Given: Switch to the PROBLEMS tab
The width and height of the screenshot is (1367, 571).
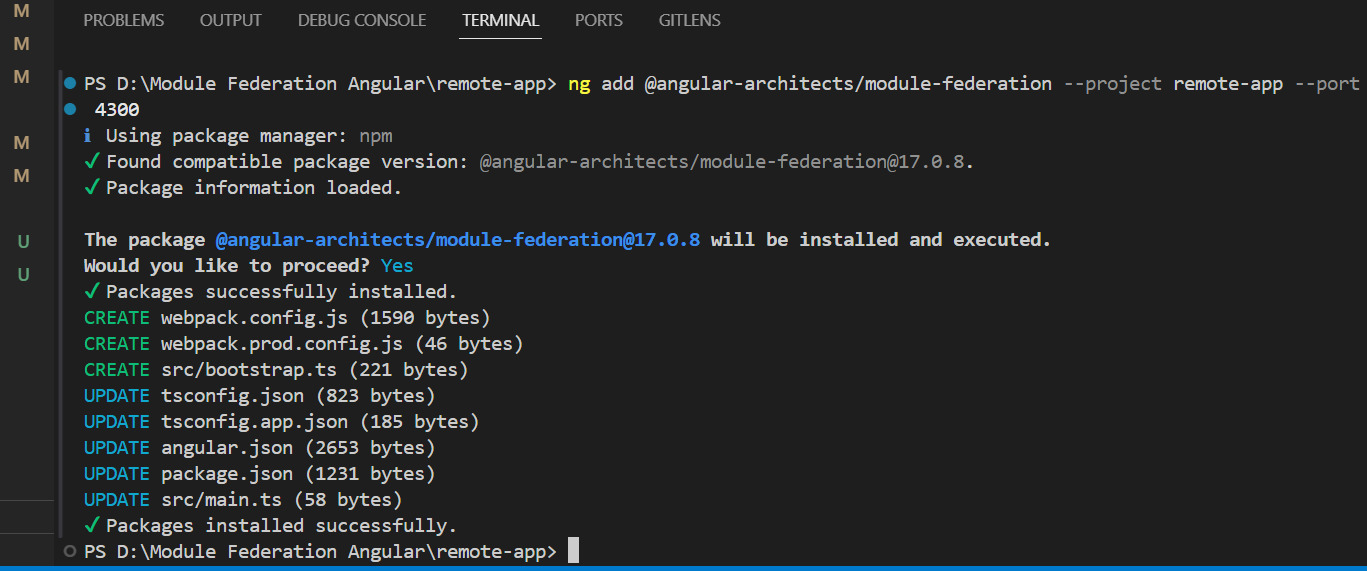Looking at the screenshot, I should (124, 20).
